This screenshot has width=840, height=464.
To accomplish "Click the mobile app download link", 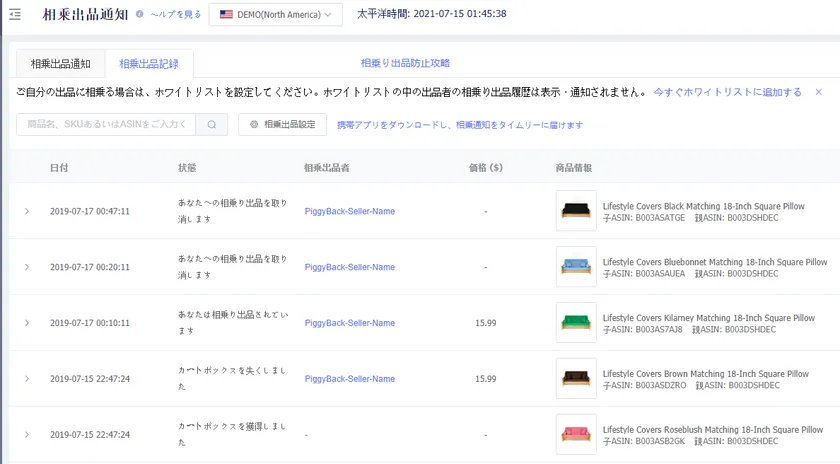I will 459,125.
